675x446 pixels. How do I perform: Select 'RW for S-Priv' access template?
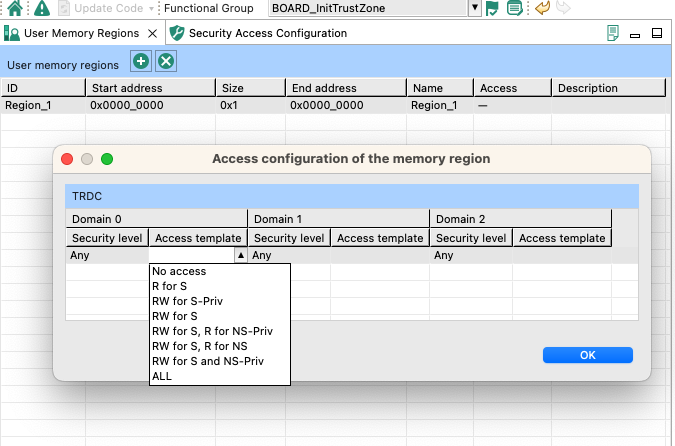[186, 301]
